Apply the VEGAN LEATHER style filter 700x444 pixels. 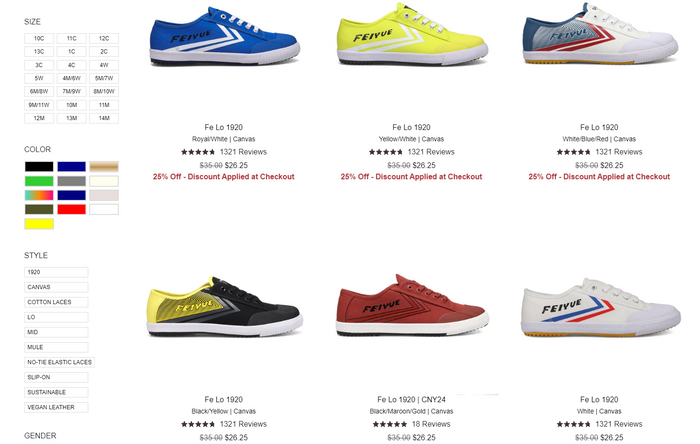pos(56,408)
